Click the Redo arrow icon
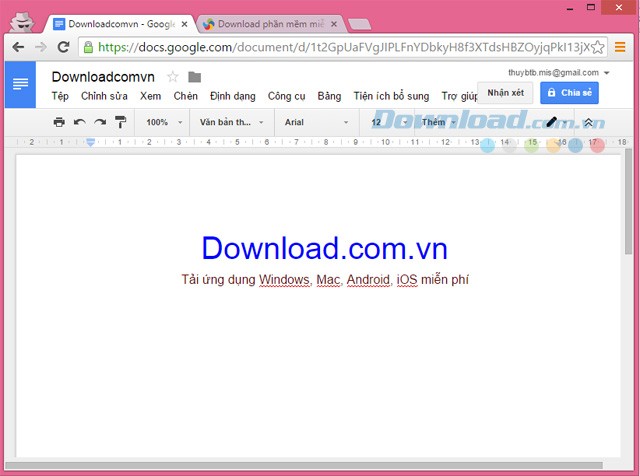Screen dimensions: 640x476 pos(100,122)
